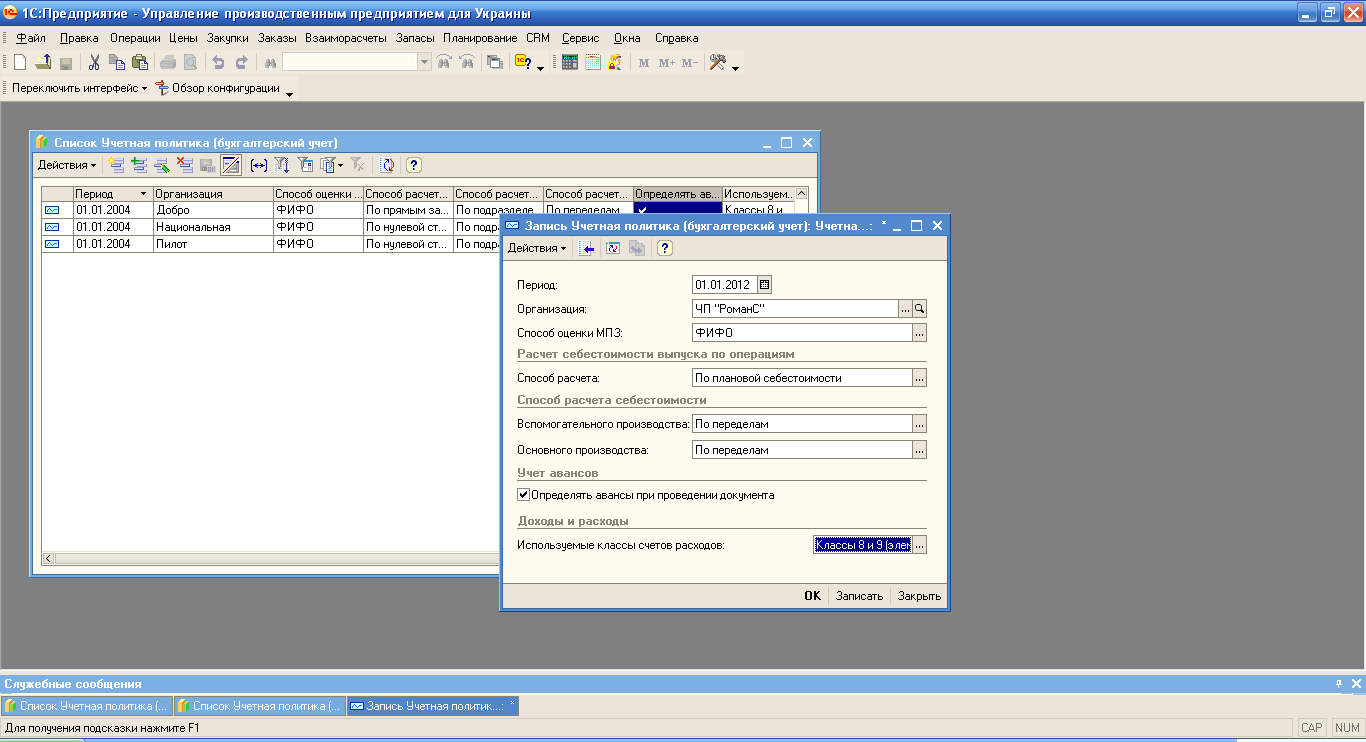Image resolution: width=1366 pixels, height=742 pixels.
Task: Click 'Период' column header in list
Action: coord(112,193)
